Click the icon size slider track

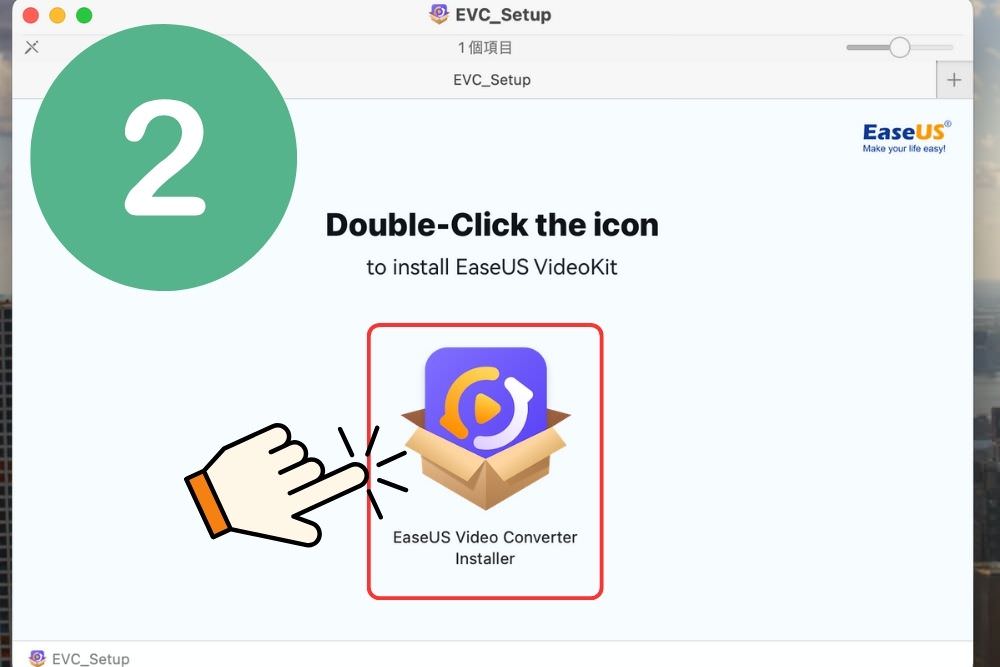899,47
